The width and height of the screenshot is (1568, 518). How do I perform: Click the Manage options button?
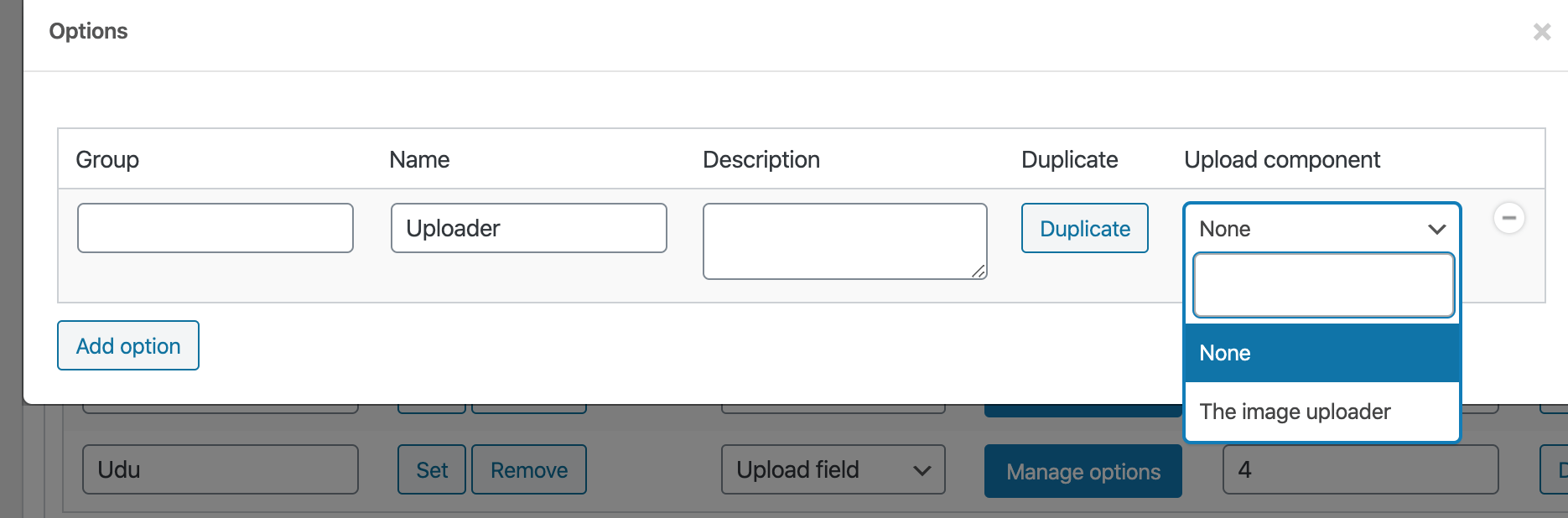(1083, 471)
